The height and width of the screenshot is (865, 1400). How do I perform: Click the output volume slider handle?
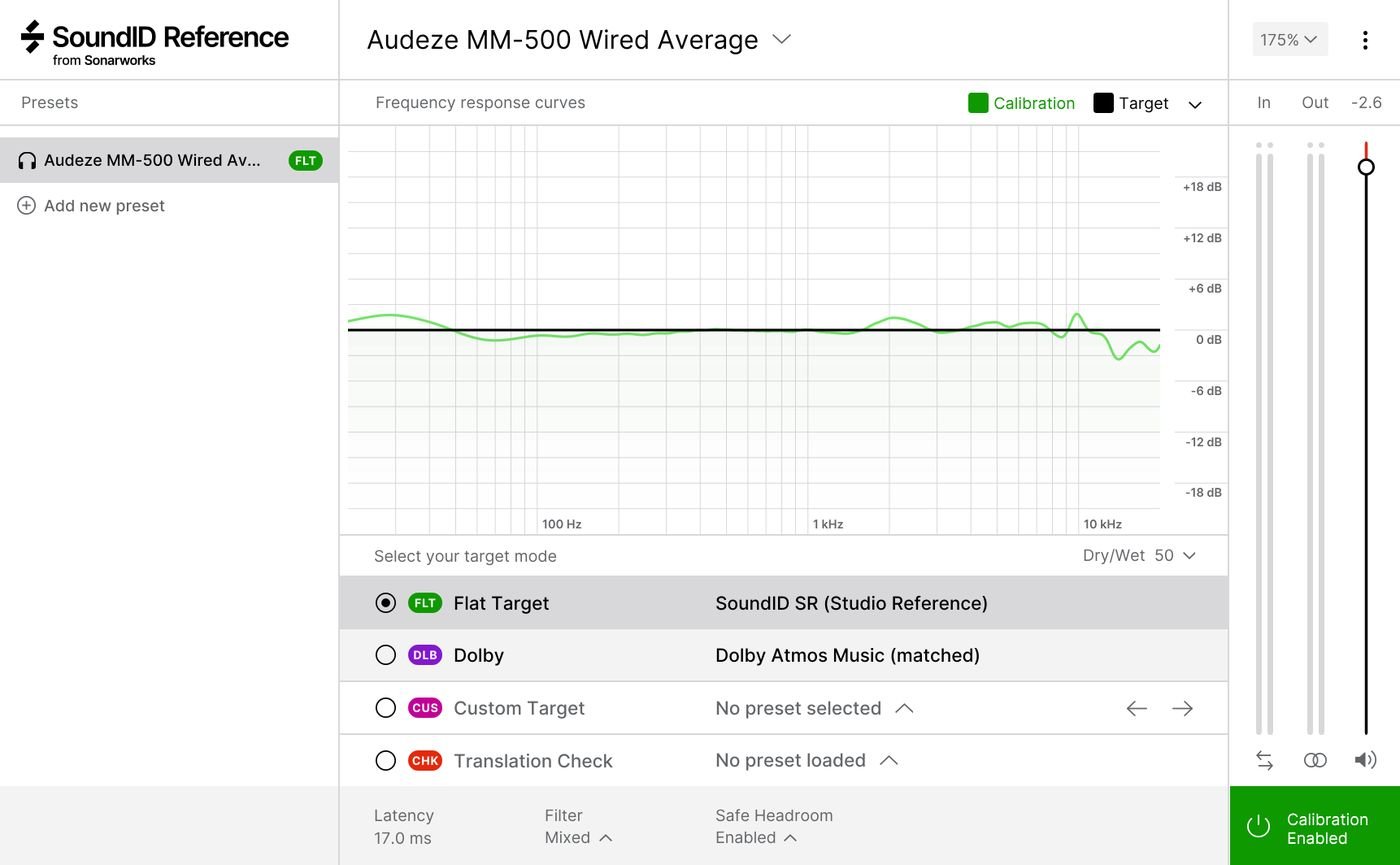coord(1366,167)
